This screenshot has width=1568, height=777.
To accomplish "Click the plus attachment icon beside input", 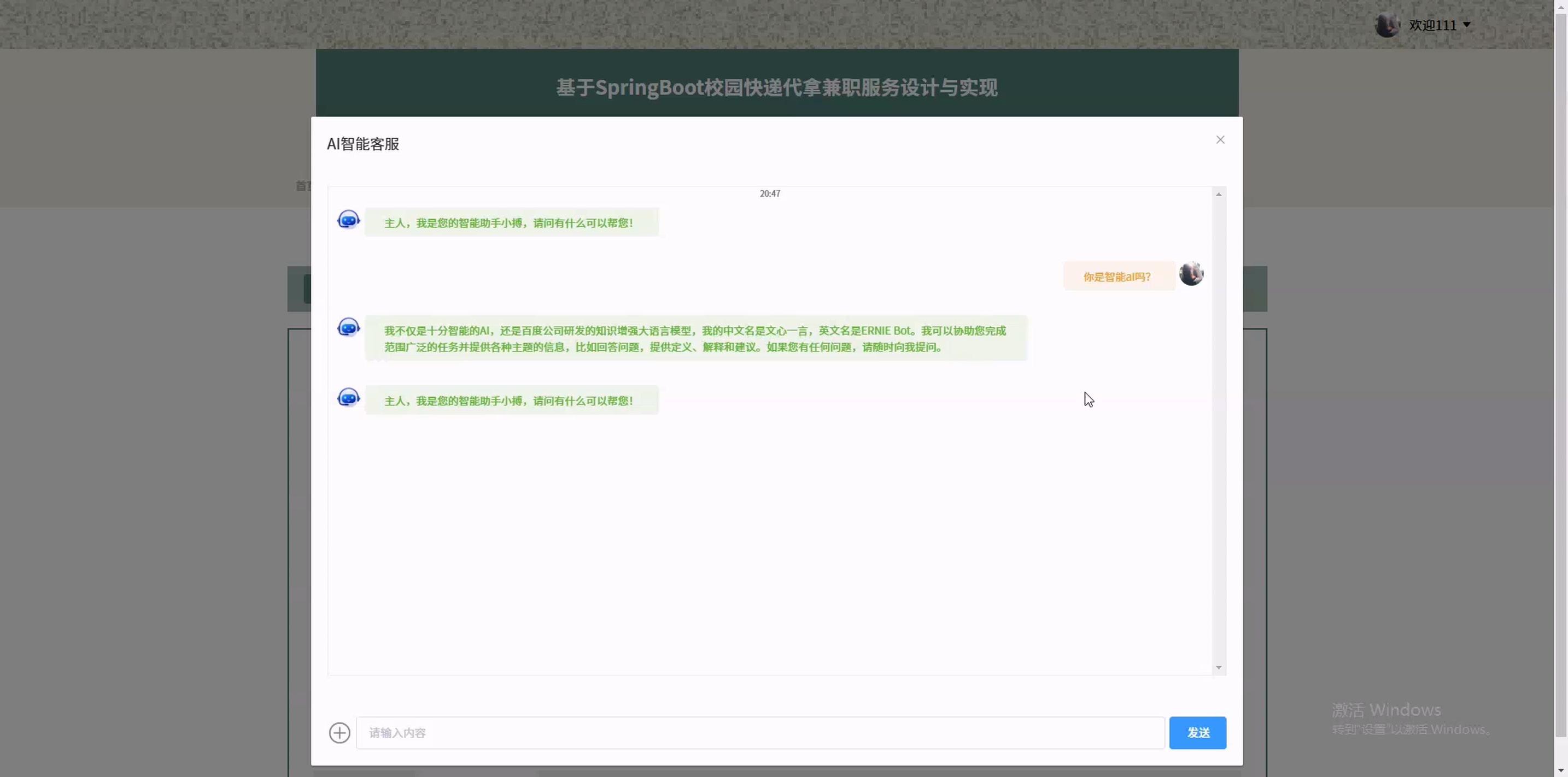I will click(x=340, y=733).
